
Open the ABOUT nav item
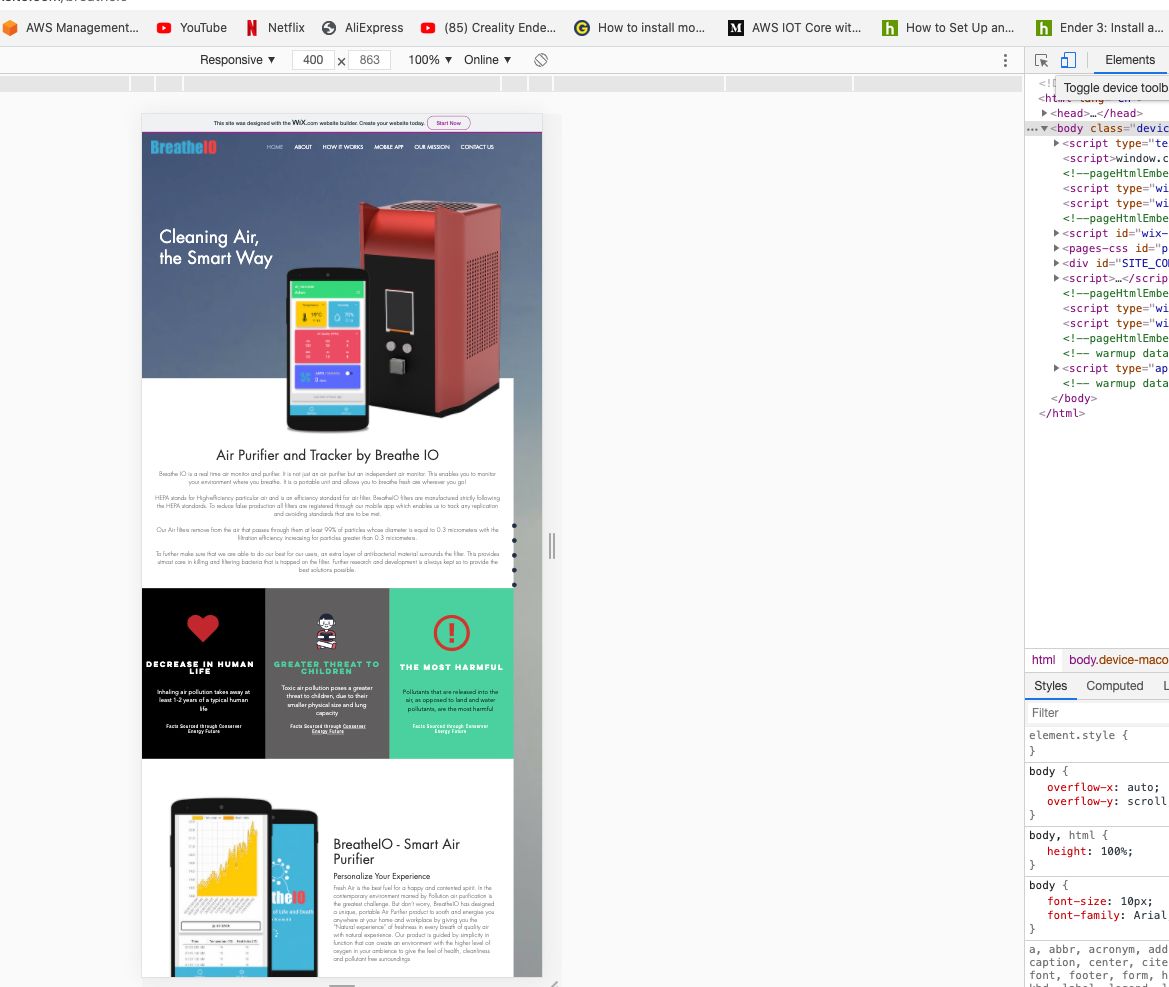[303, 147]
